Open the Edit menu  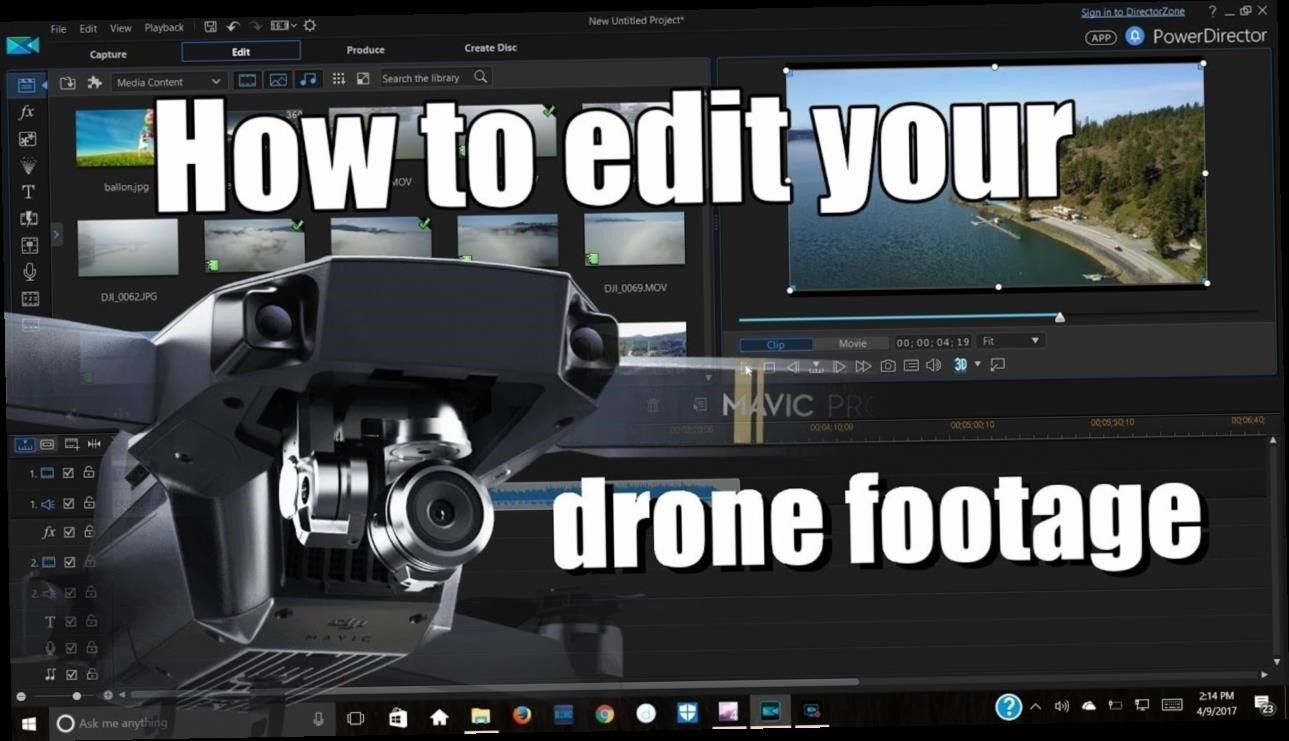88,28
